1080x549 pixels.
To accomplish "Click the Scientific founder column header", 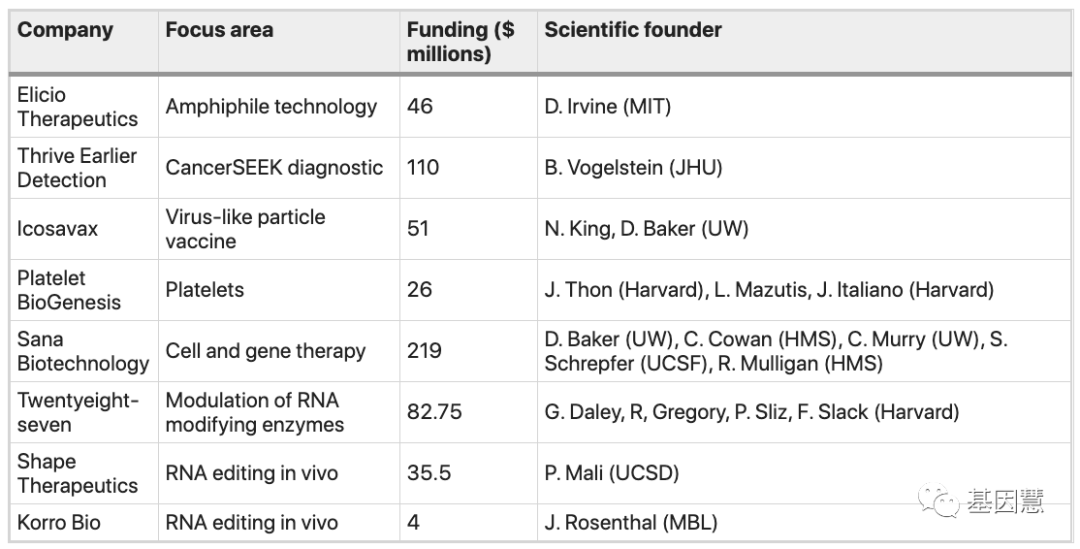I will pos(633,30).
